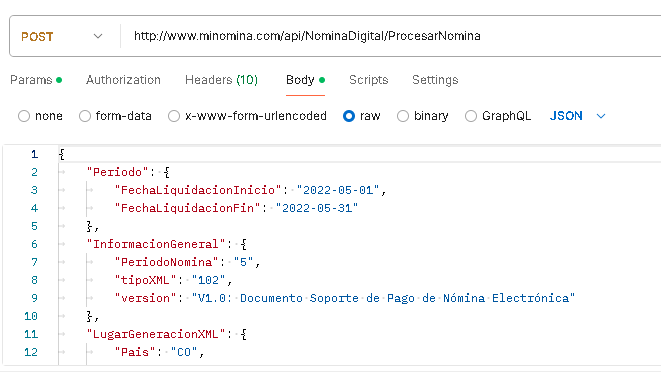Click line number 1 in the editor
The width and height of the screenshot is (661, 376).
[x=35, y=154]
